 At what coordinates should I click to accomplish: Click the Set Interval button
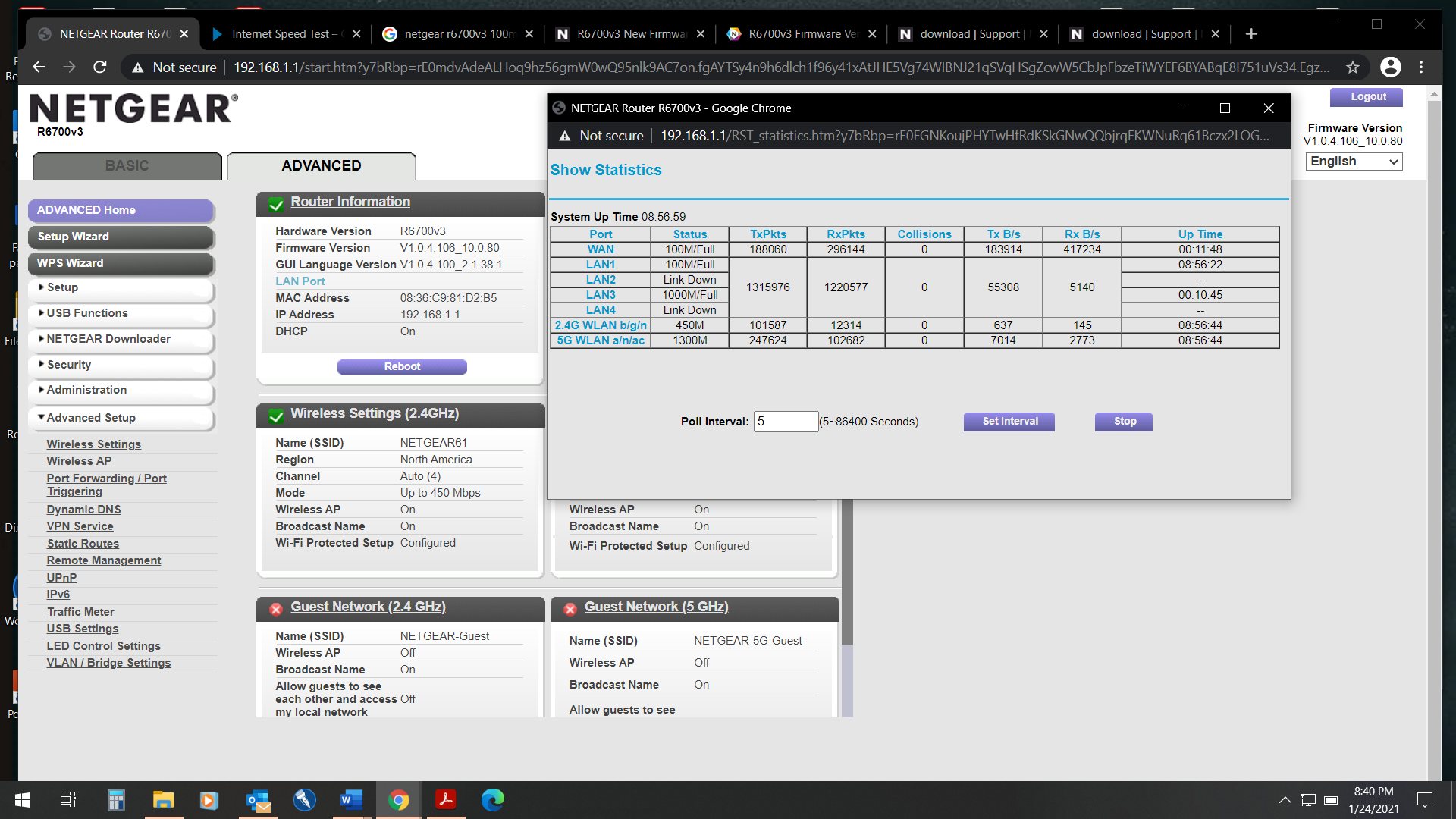click(x=1009, y=421)
